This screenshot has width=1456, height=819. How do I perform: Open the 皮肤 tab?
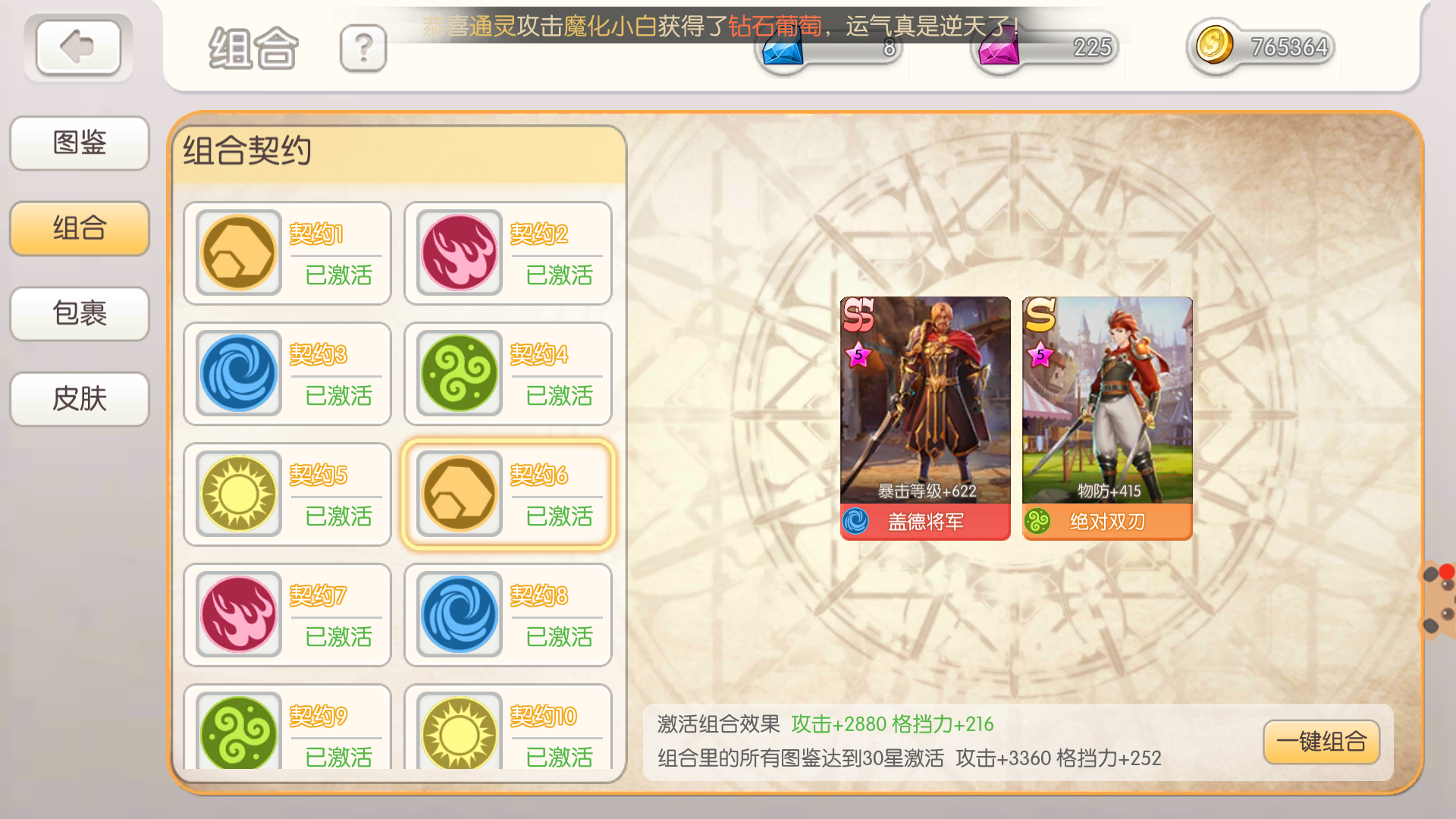80,399
